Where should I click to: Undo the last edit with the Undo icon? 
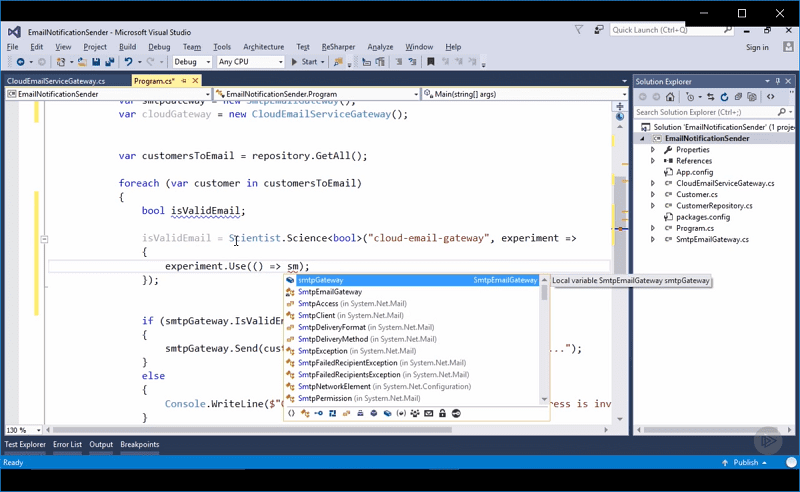(128, 62)
